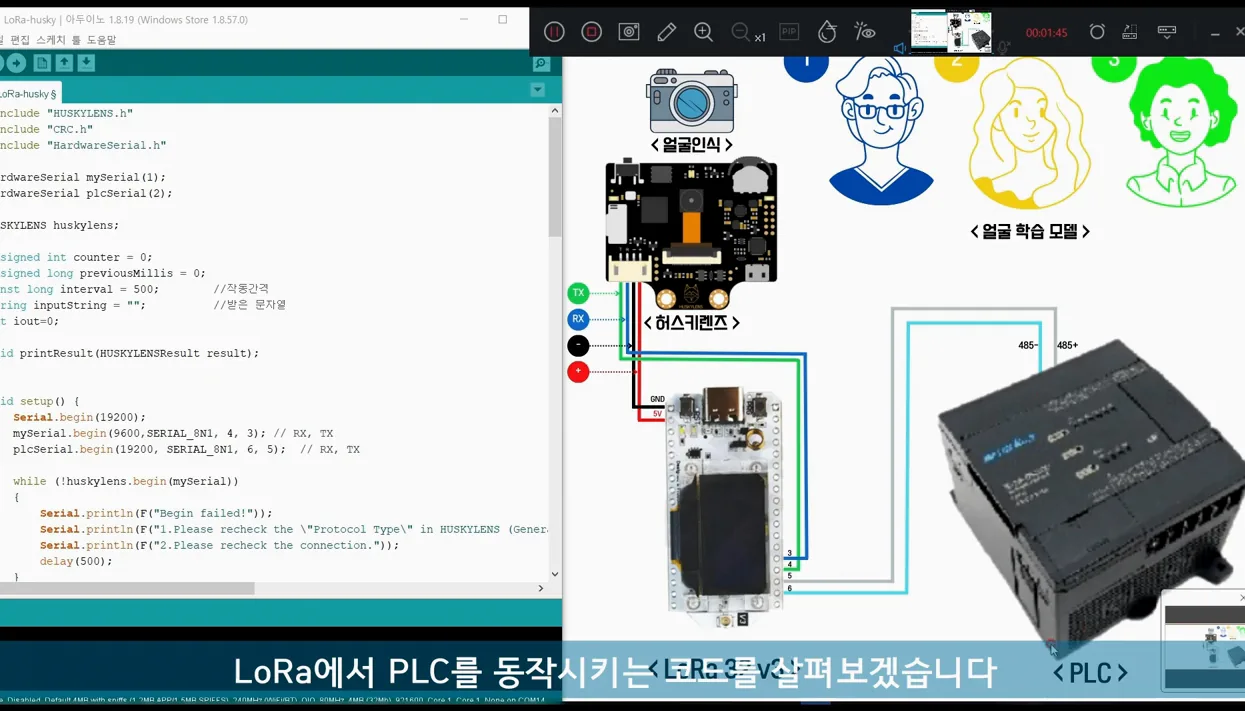The width and height of the screenshot is (1245, 711).
Task: Click the PLC device image
Action: [x=1090, y=500]
